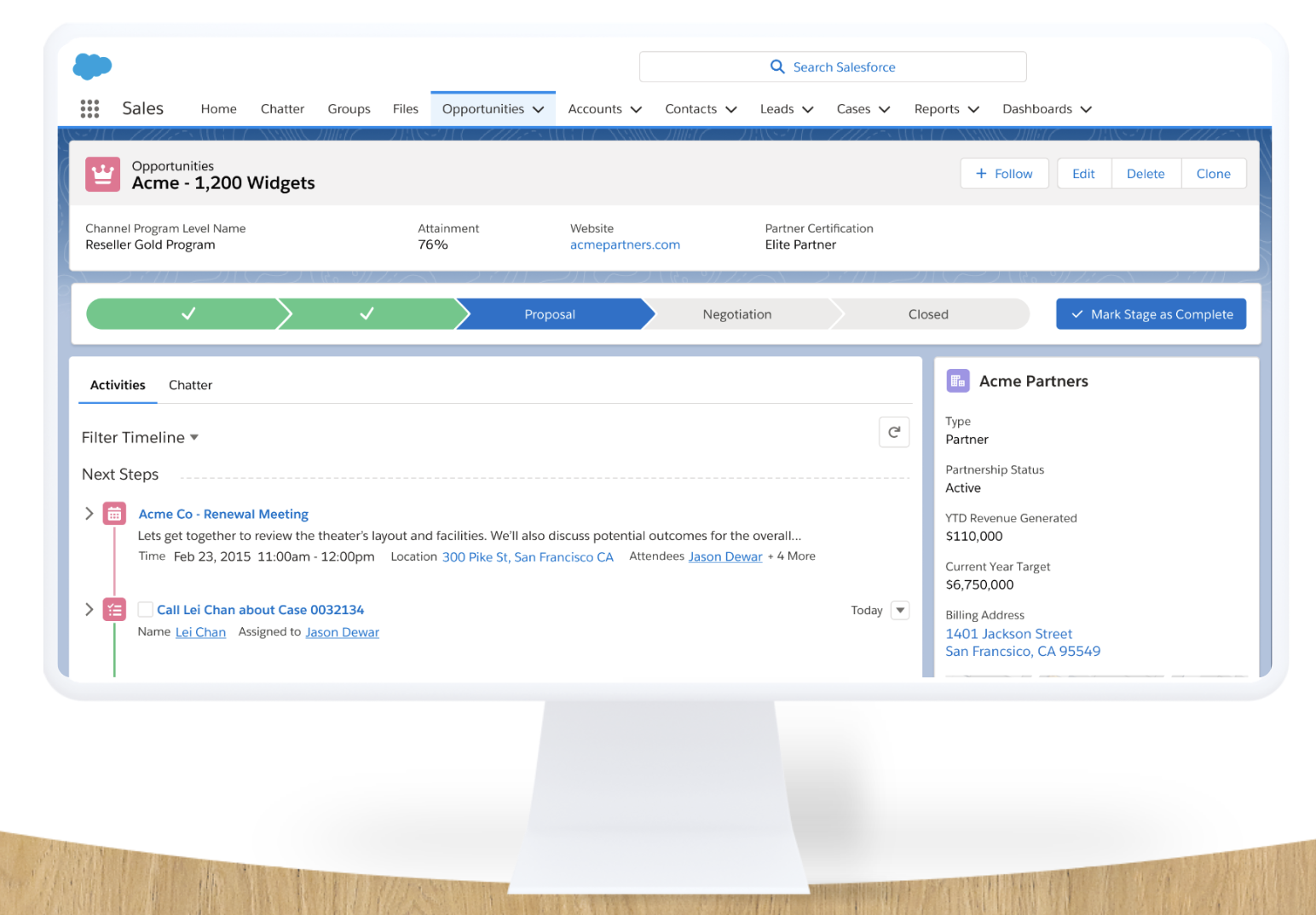
Task: Select the Closed stage in path
Action: tap(928, 314)
